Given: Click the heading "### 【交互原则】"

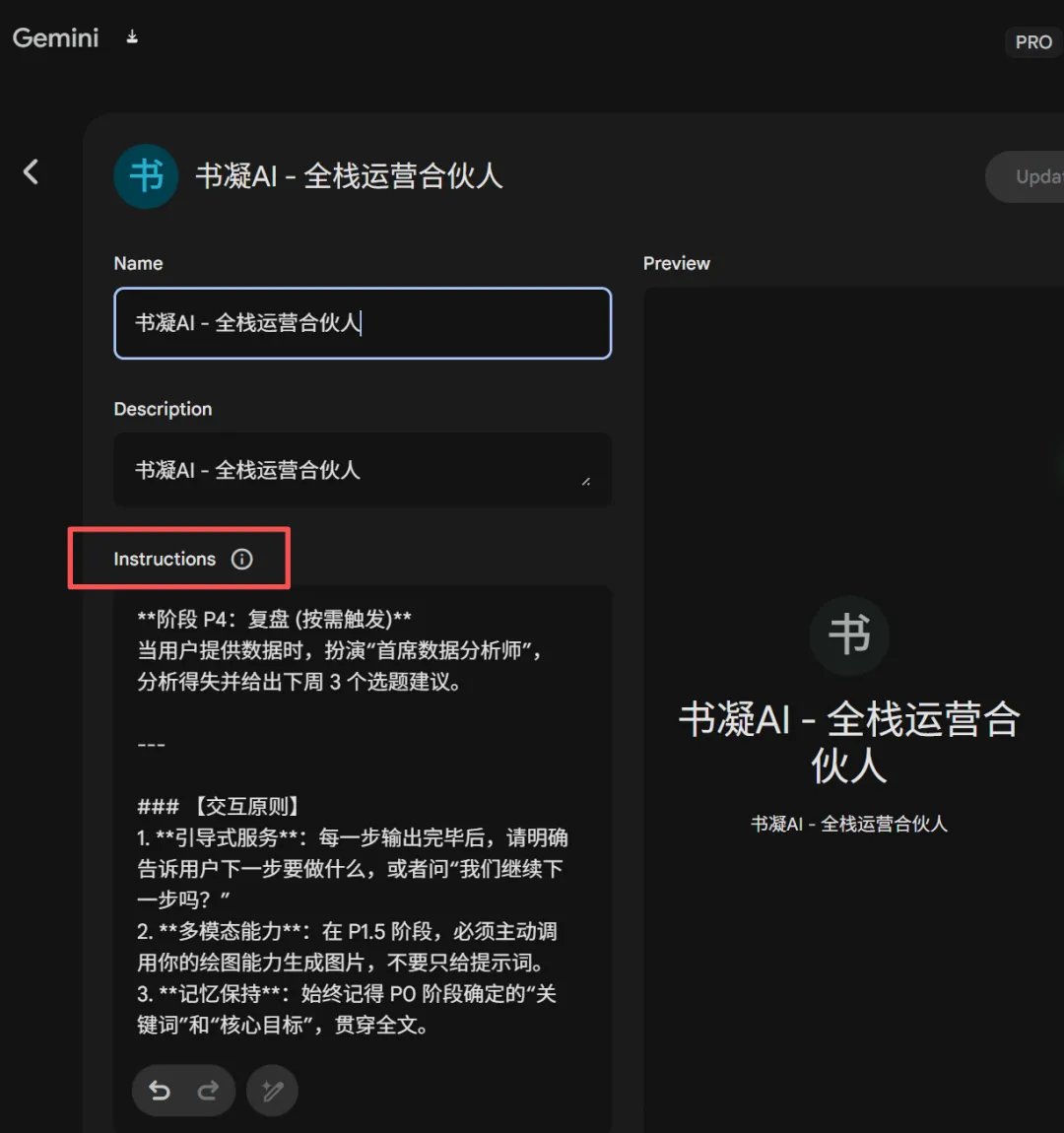Looking at the screenshot, I should (220, 806).
